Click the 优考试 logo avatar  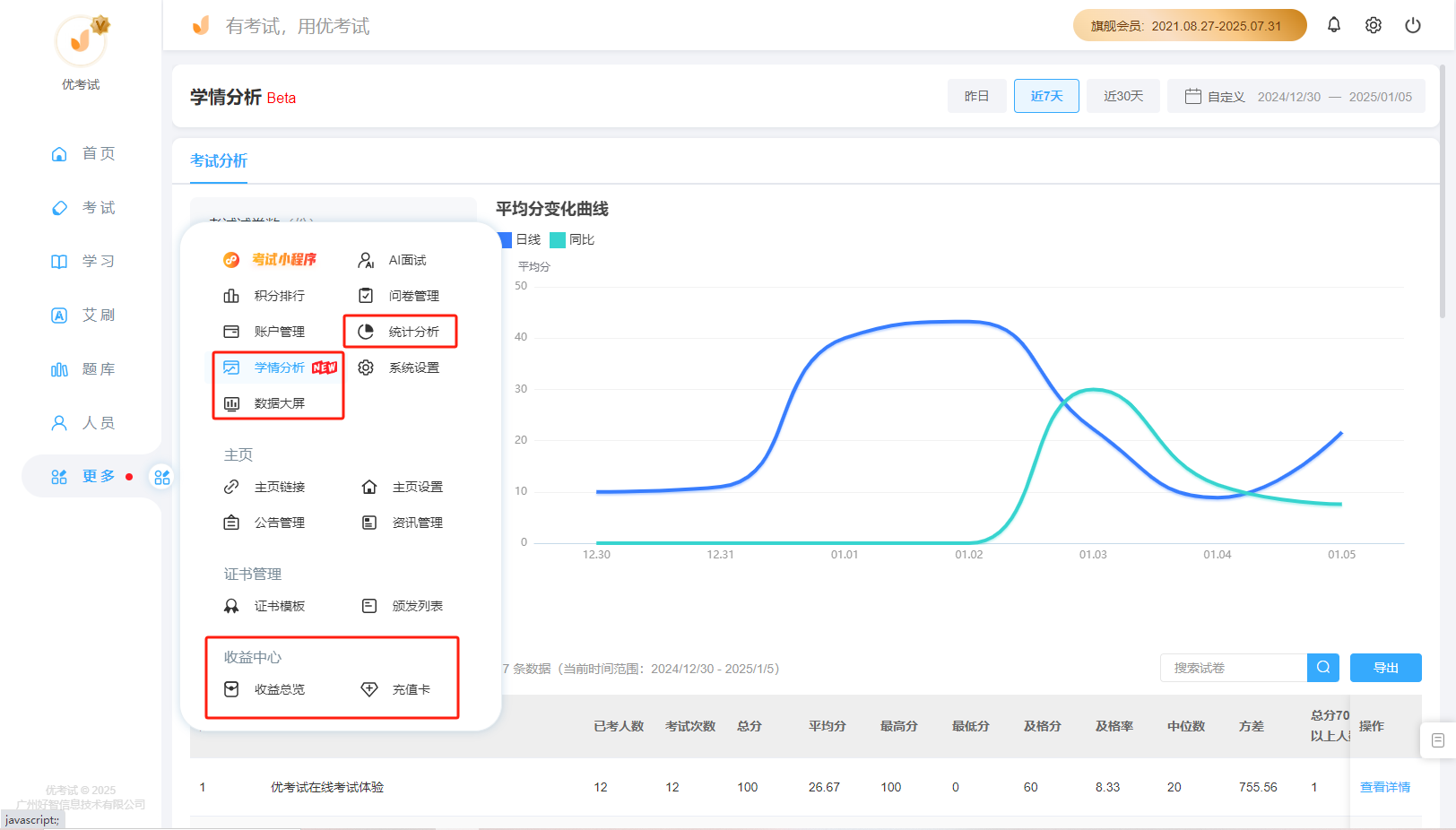[82, 40]
